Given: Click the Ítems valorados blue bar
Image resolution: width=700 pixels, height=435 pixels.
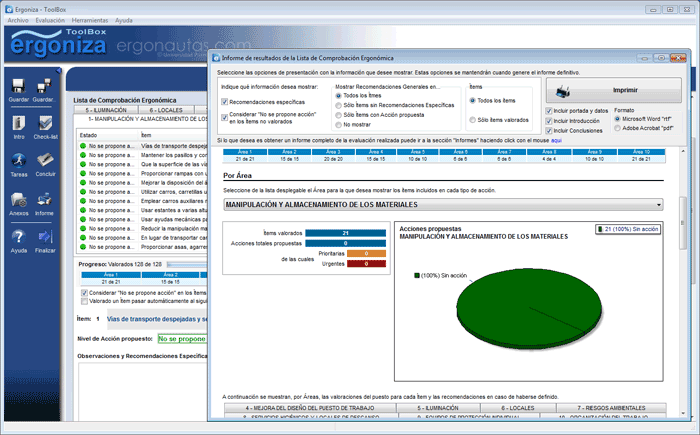Looking at the screenshot, I should pyautogui.click(x=346, y=233).
